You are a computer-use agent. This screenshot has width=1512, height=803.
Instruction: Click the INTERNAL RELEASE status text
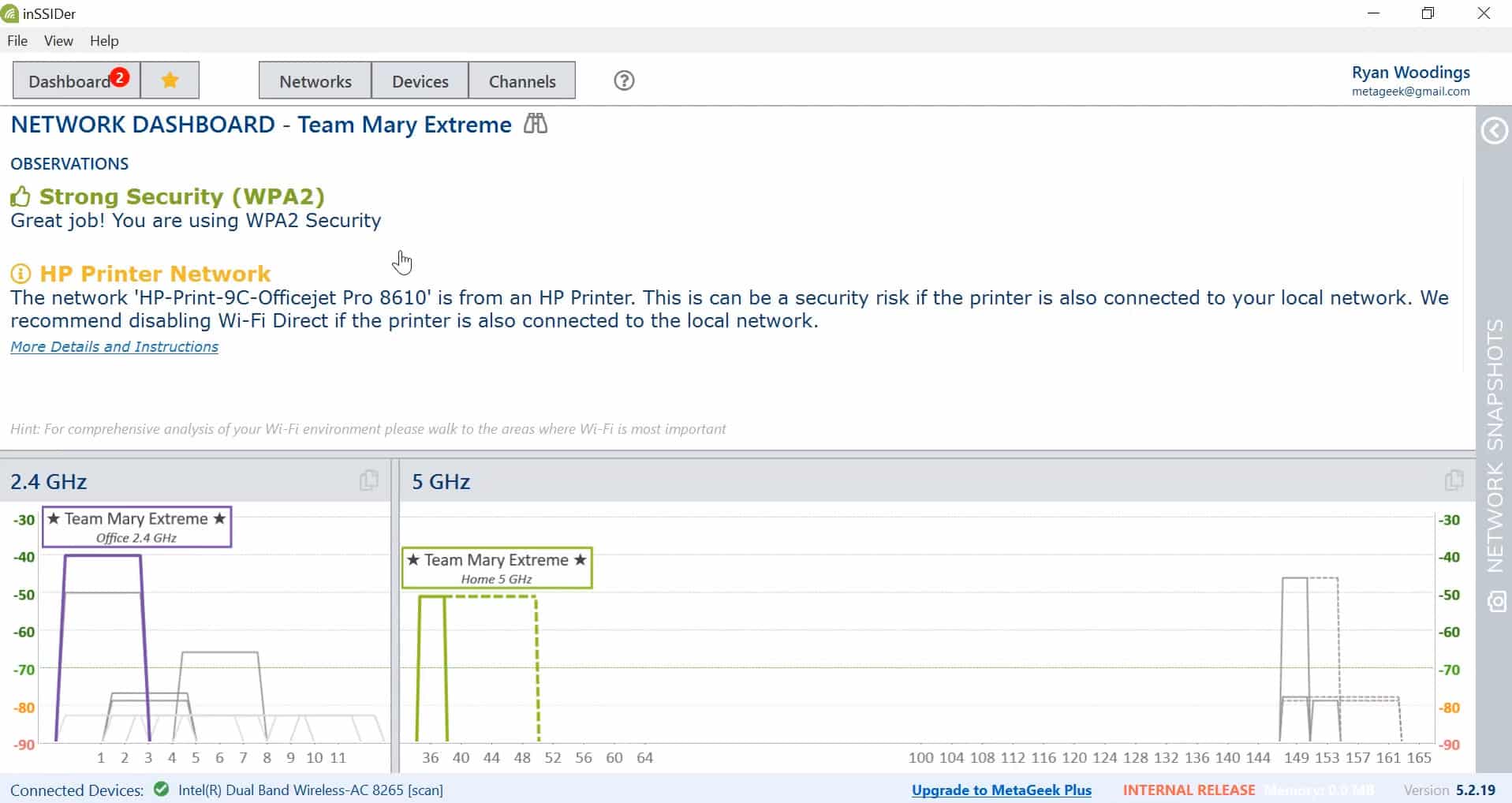tap(1189, 790)
